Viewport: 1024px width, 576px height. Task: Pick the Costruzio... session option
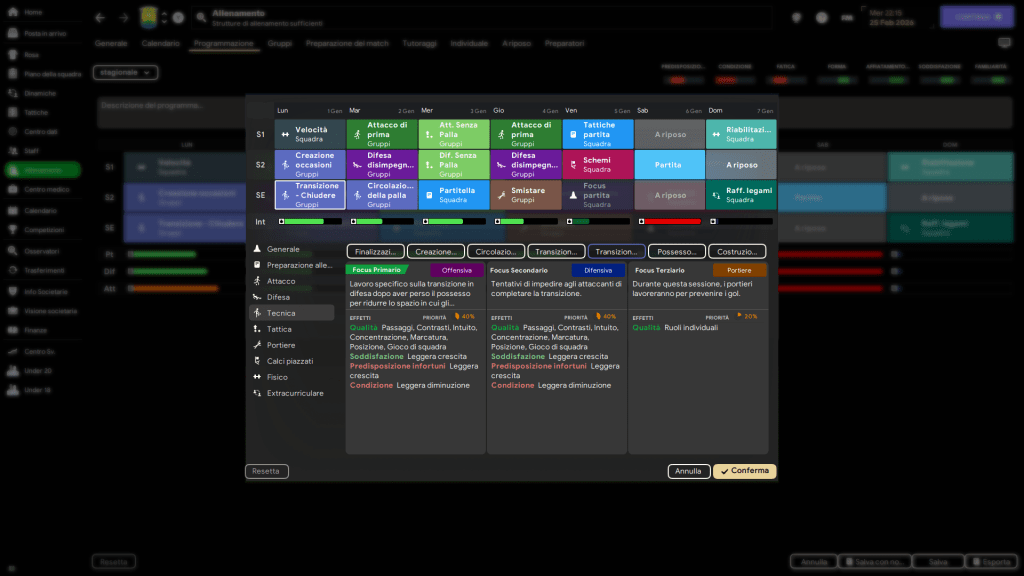coord(737,252)
